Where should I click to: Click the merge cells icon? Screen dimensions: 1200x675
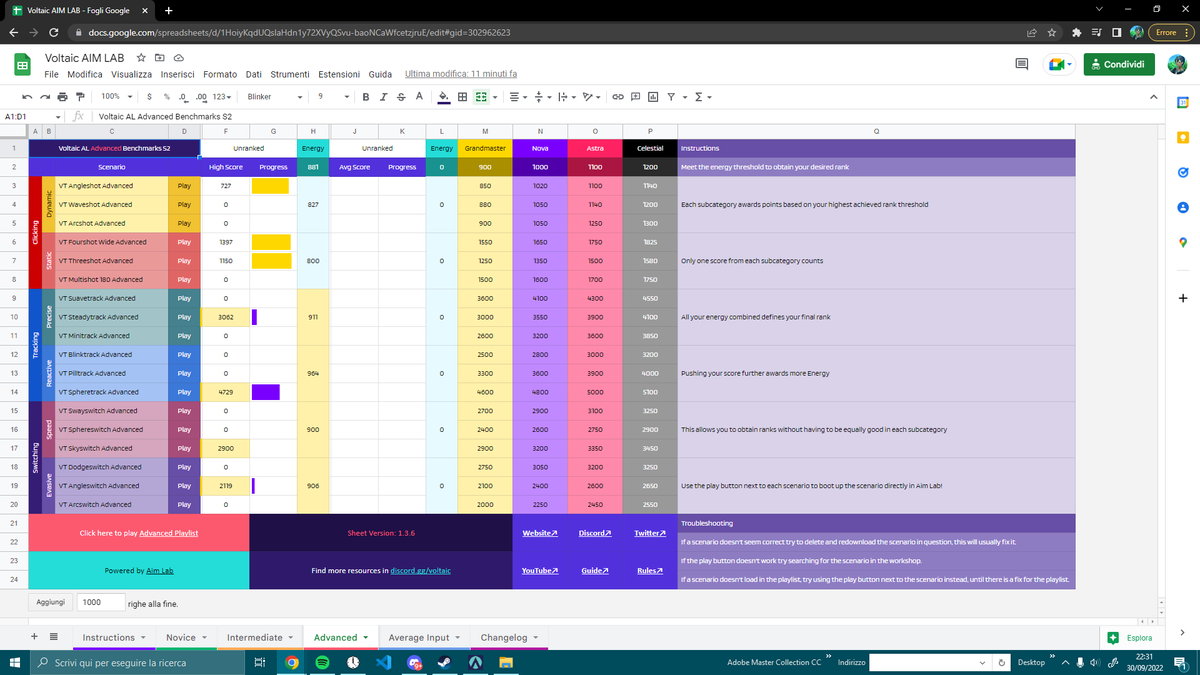click(x=480, y=96)
